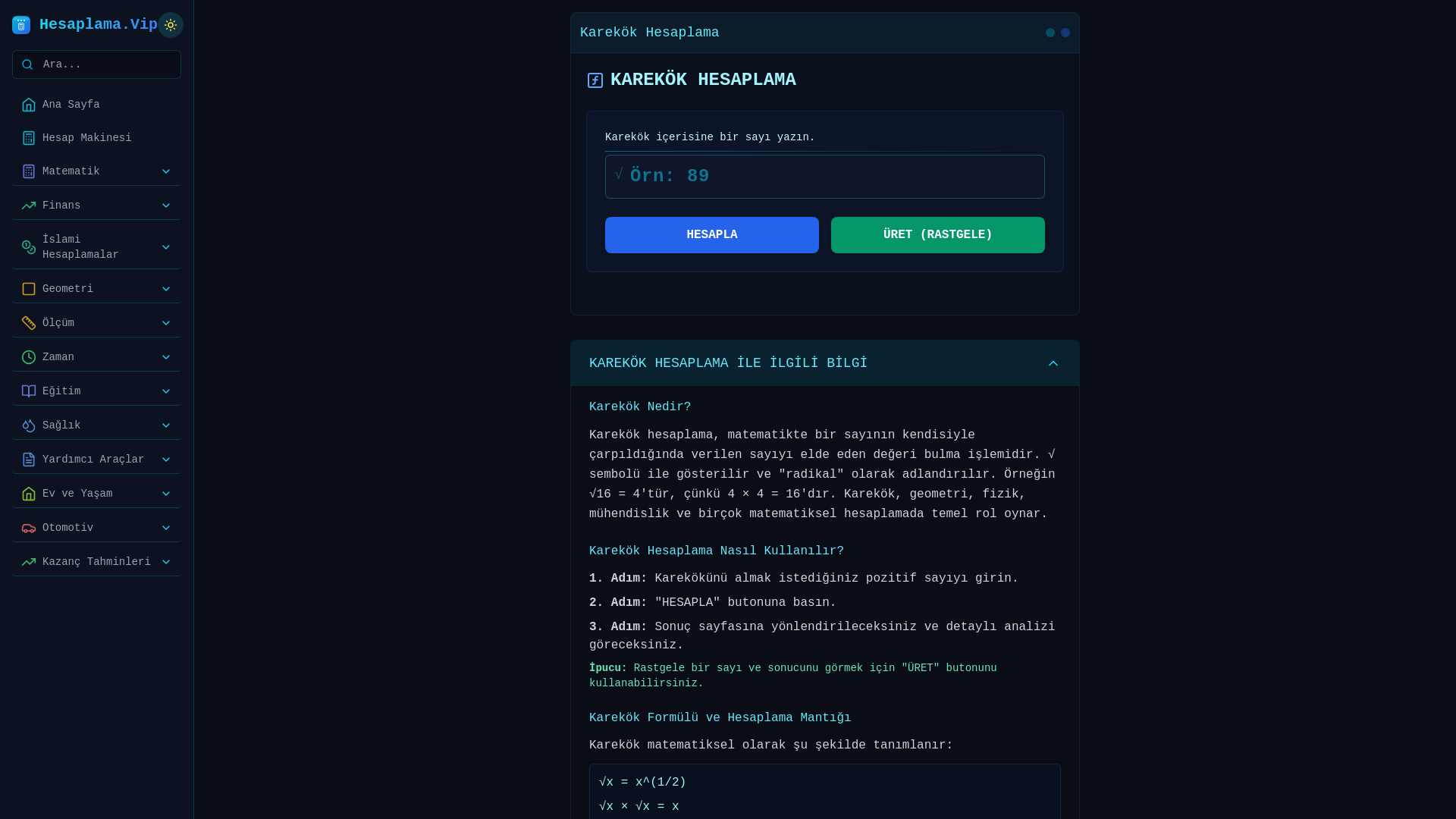Click the HESAPLA button
1456x819 pixels.
pyautogui.click(x=712, y=235)
